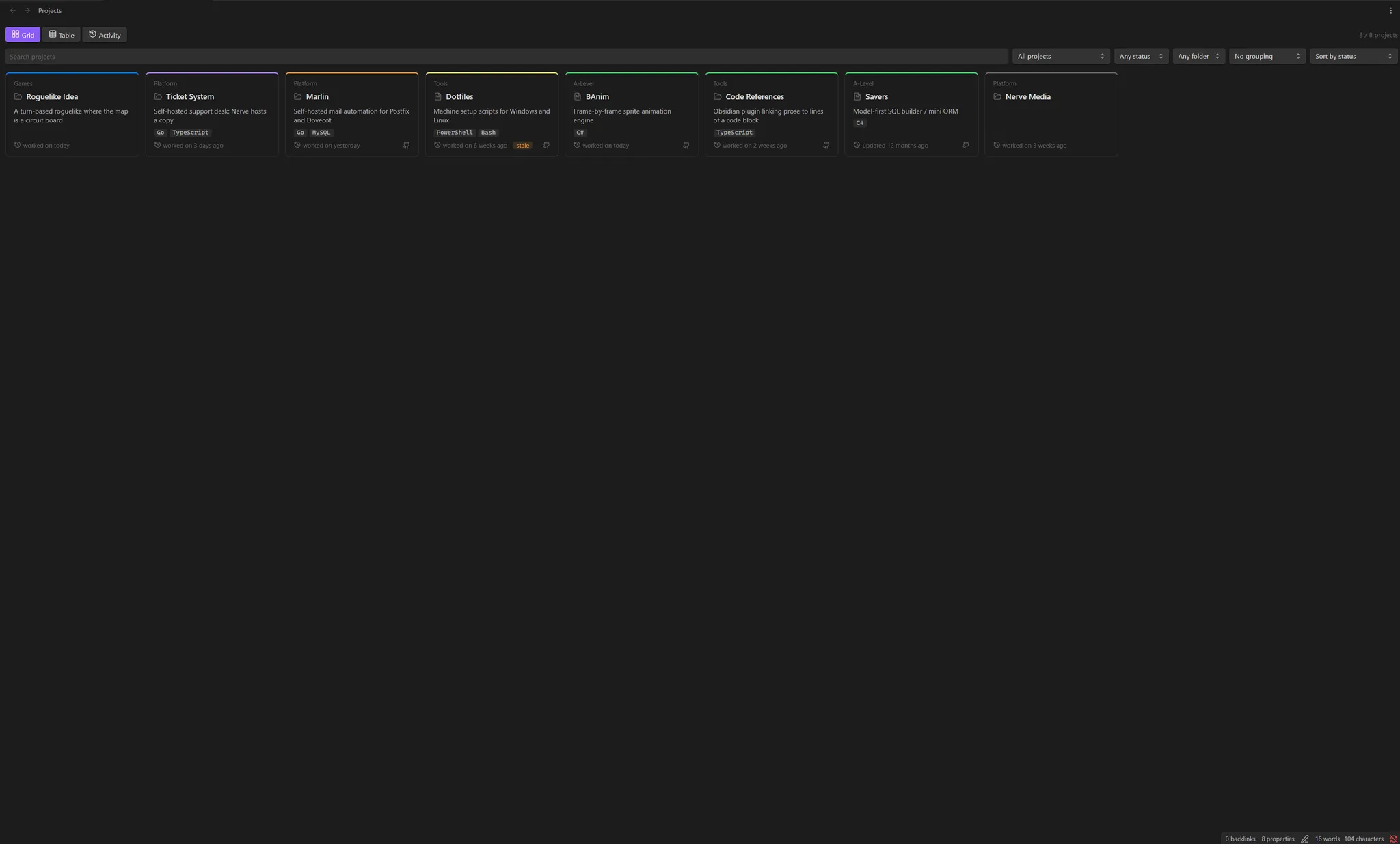Open the All projects dropdown
This screenshot has height=844, width=1400.
(x=1061, y=56)
